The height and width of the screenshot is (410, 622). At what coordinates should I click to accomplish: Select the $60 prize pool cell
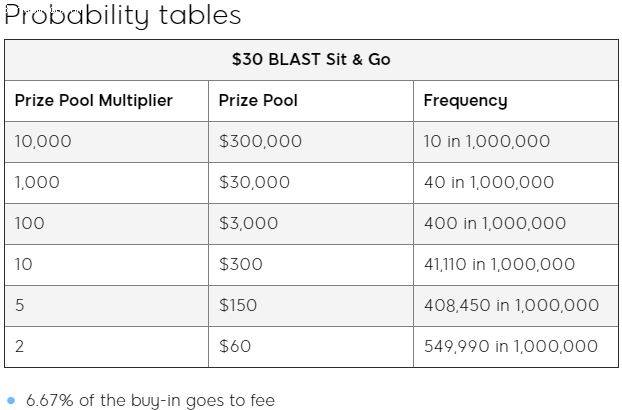235,346
